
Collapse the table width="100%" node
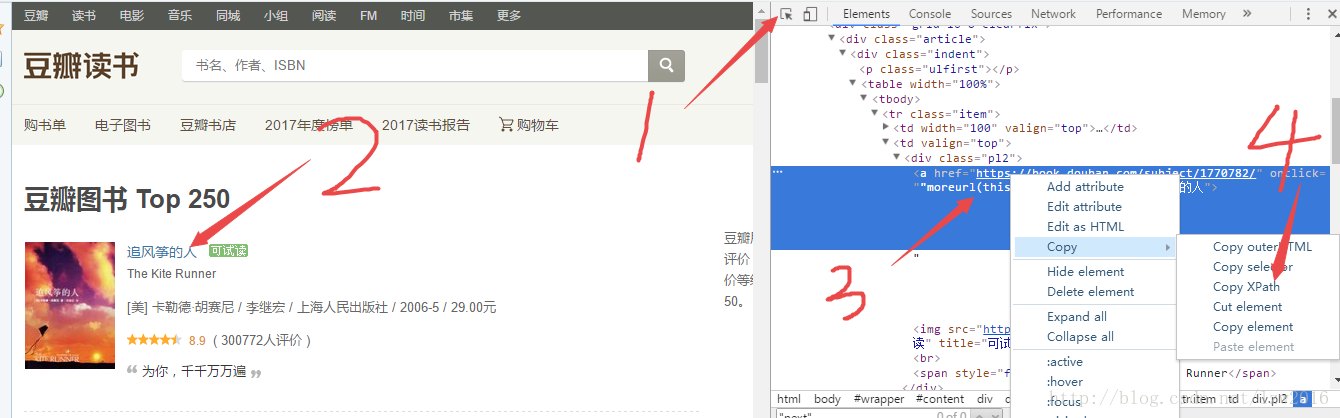853,84
